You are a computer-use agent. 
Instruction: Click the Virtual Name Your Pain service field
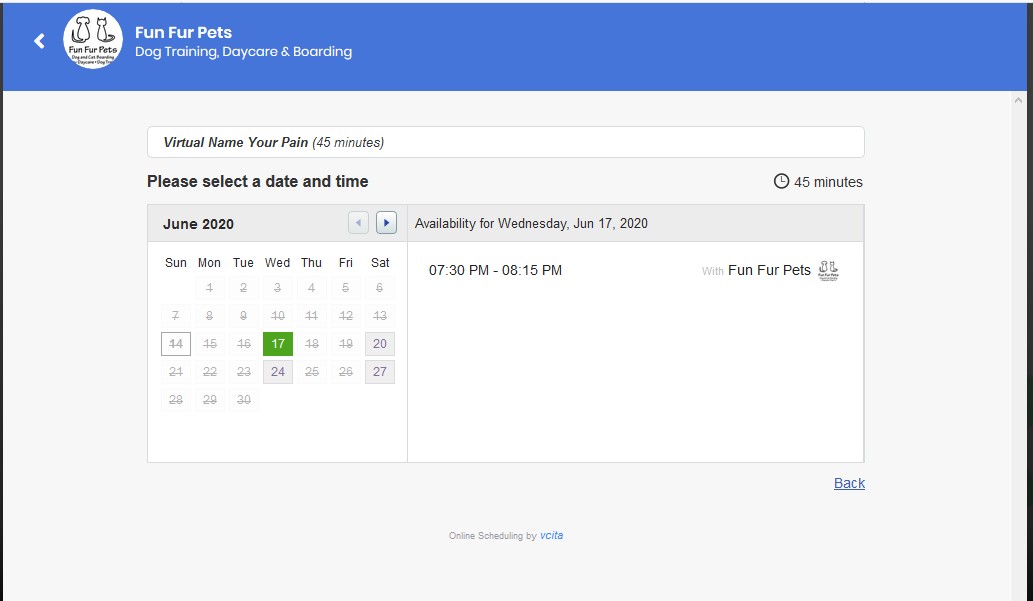click(505, 142)
